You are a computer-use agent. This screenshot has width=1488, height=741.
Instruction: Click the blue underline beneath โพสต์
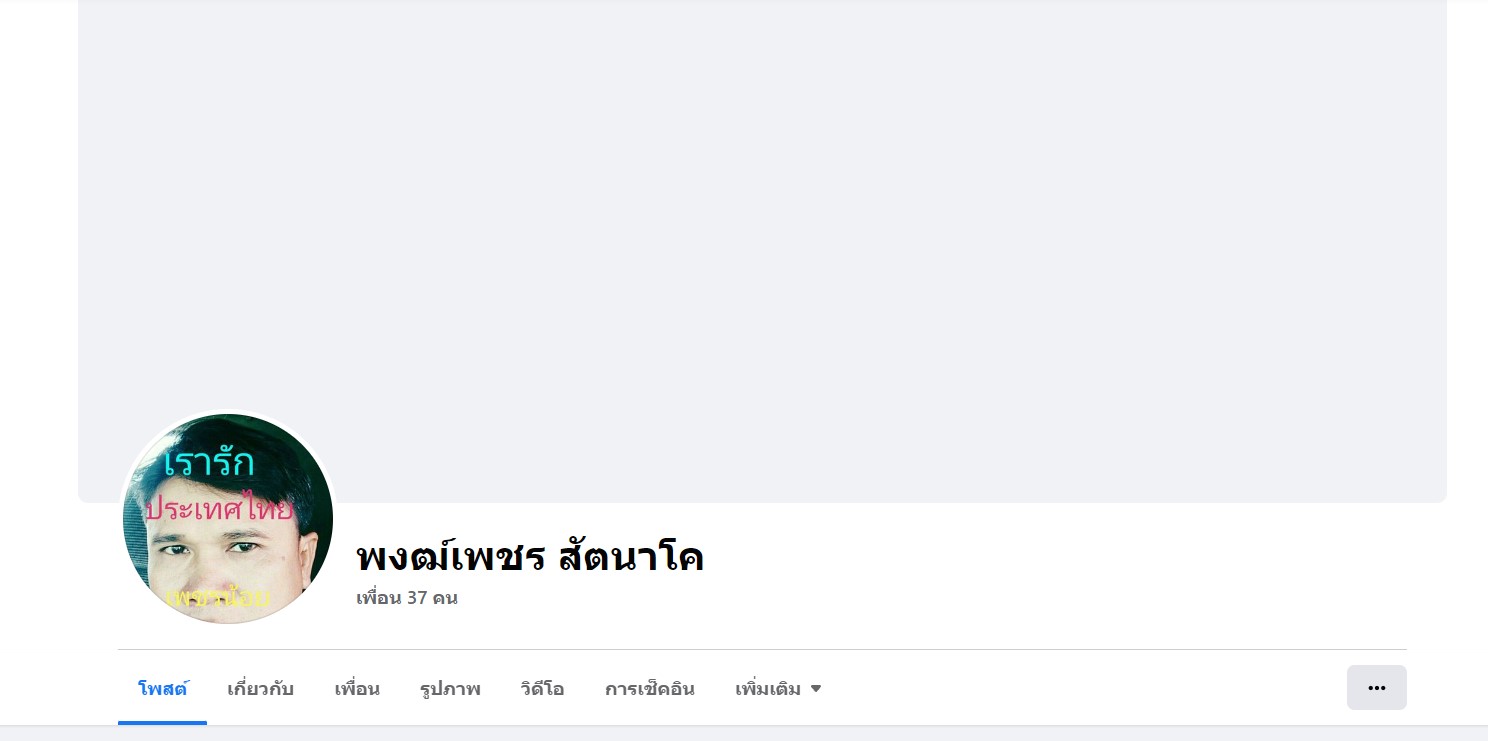tap(162, 723)
